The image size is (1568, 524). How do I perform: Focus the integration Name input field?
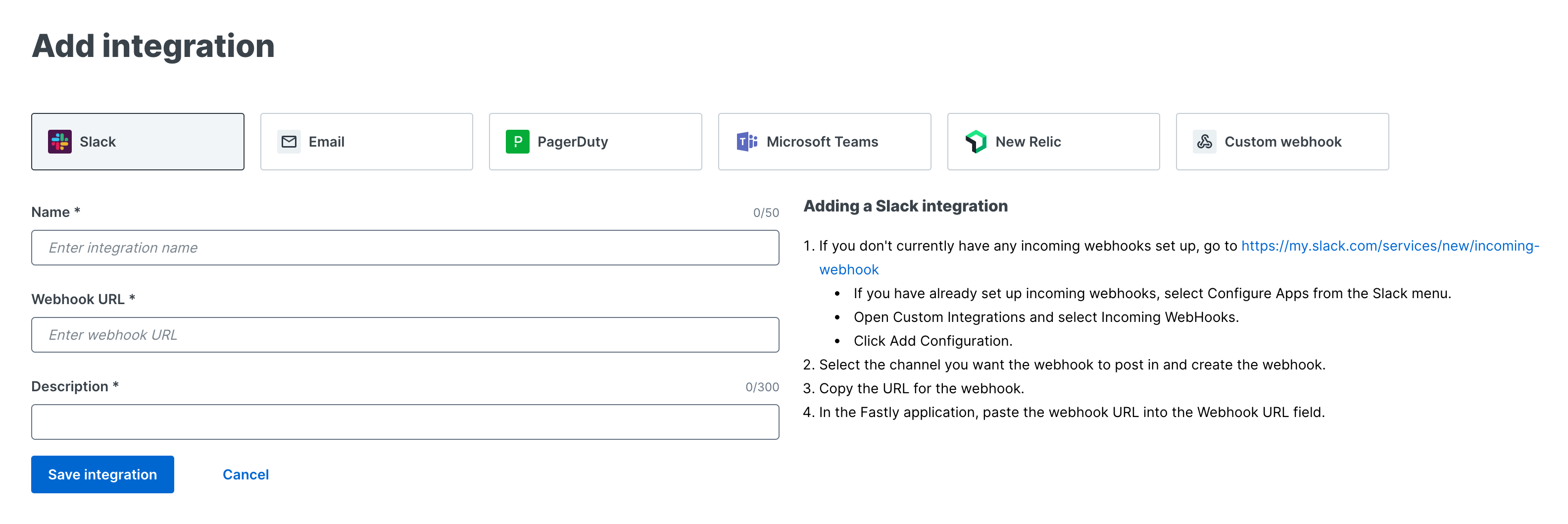(405, 247)
